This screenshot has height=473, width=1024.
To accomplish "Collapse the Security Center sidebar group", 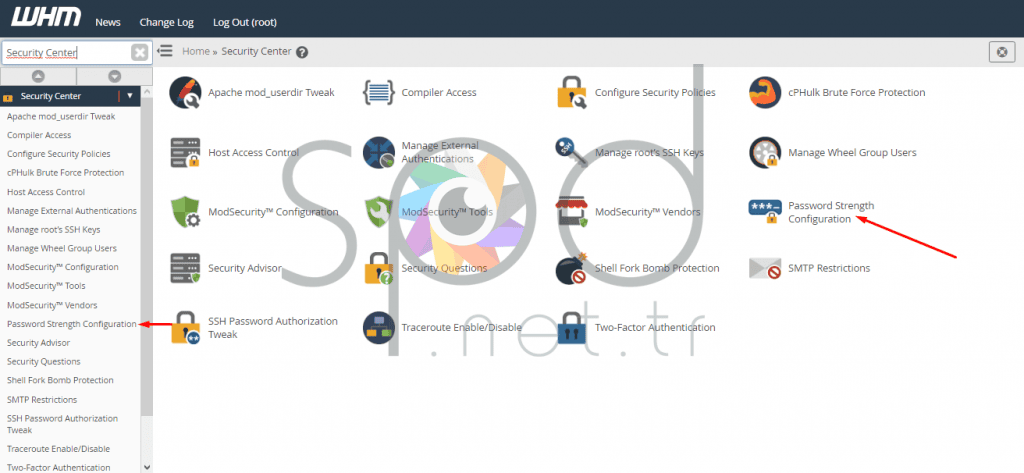I will (x=129, y=96).
